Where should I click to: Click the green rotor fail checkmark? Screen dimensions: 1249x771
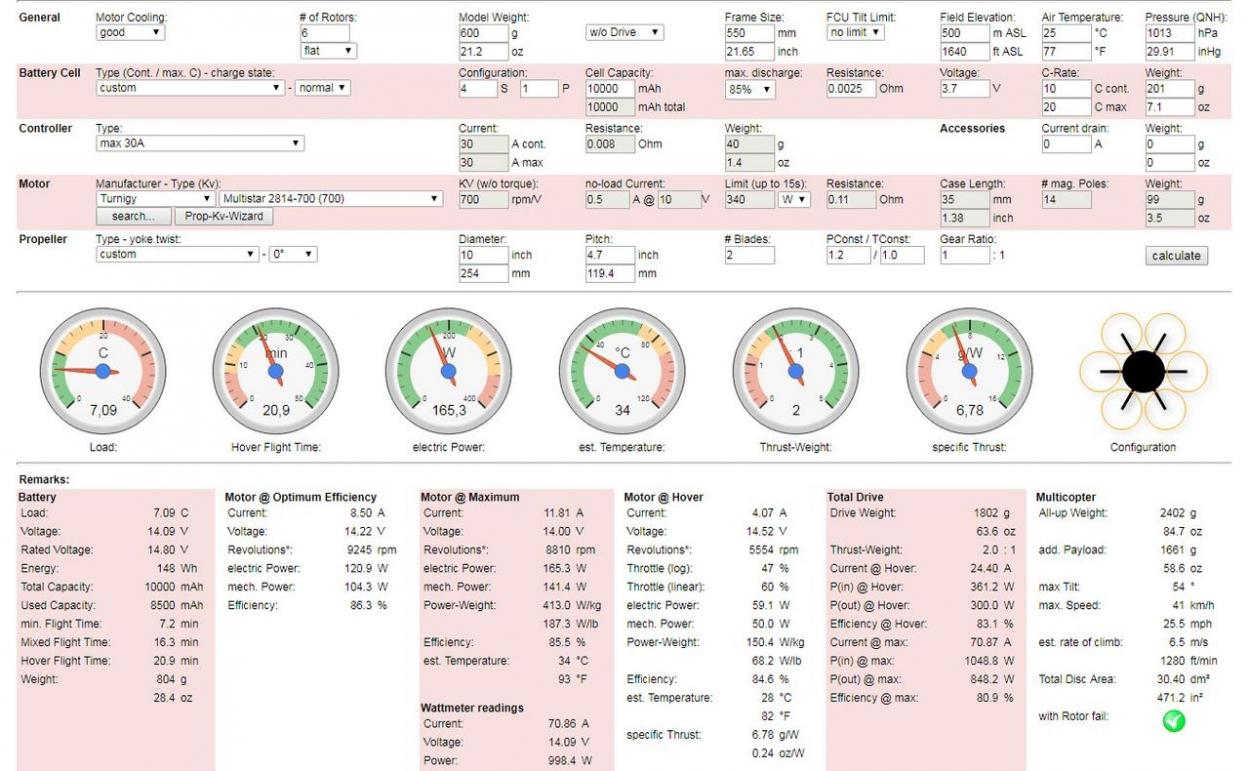point(1173,721)
